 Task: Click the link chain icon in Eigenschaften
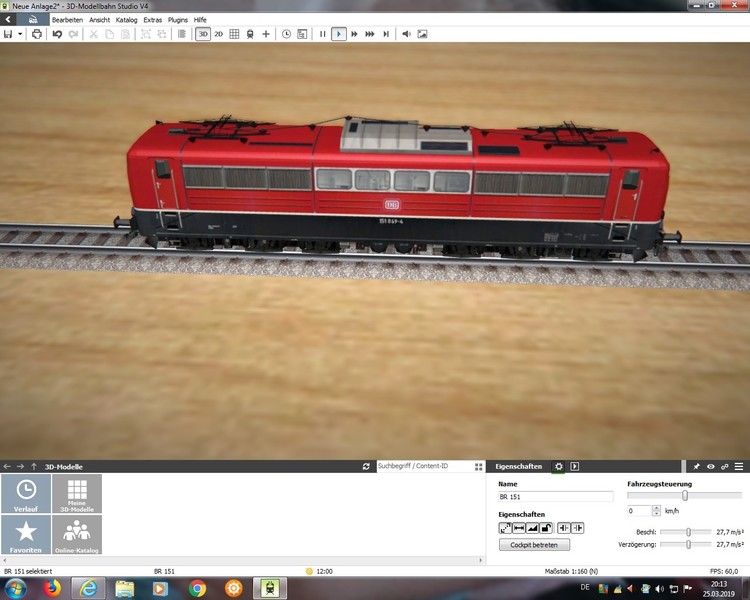click(725, 467)
